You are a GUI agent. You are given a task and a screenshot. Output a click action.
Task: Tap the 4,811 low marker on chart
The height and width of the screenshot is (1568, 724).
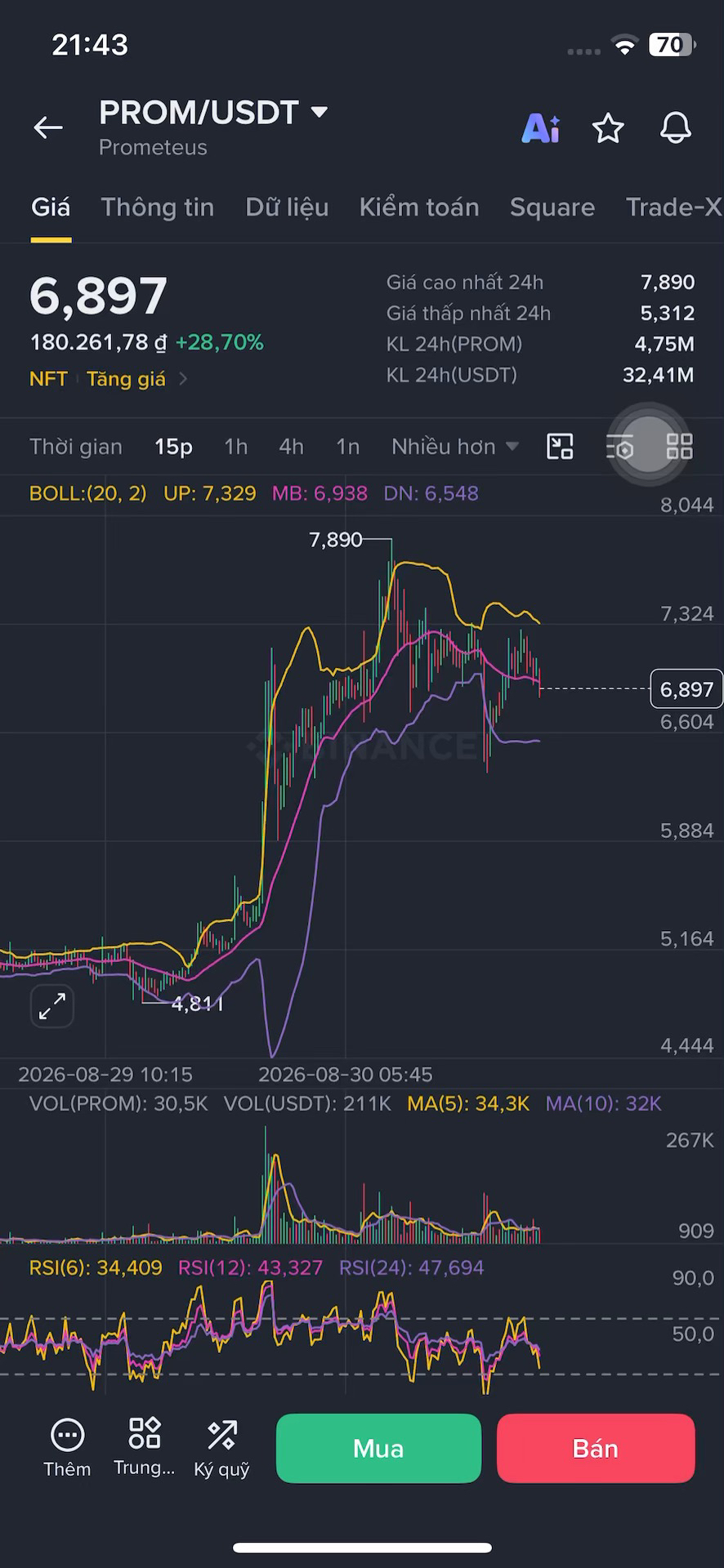[x=196, y=1003]
